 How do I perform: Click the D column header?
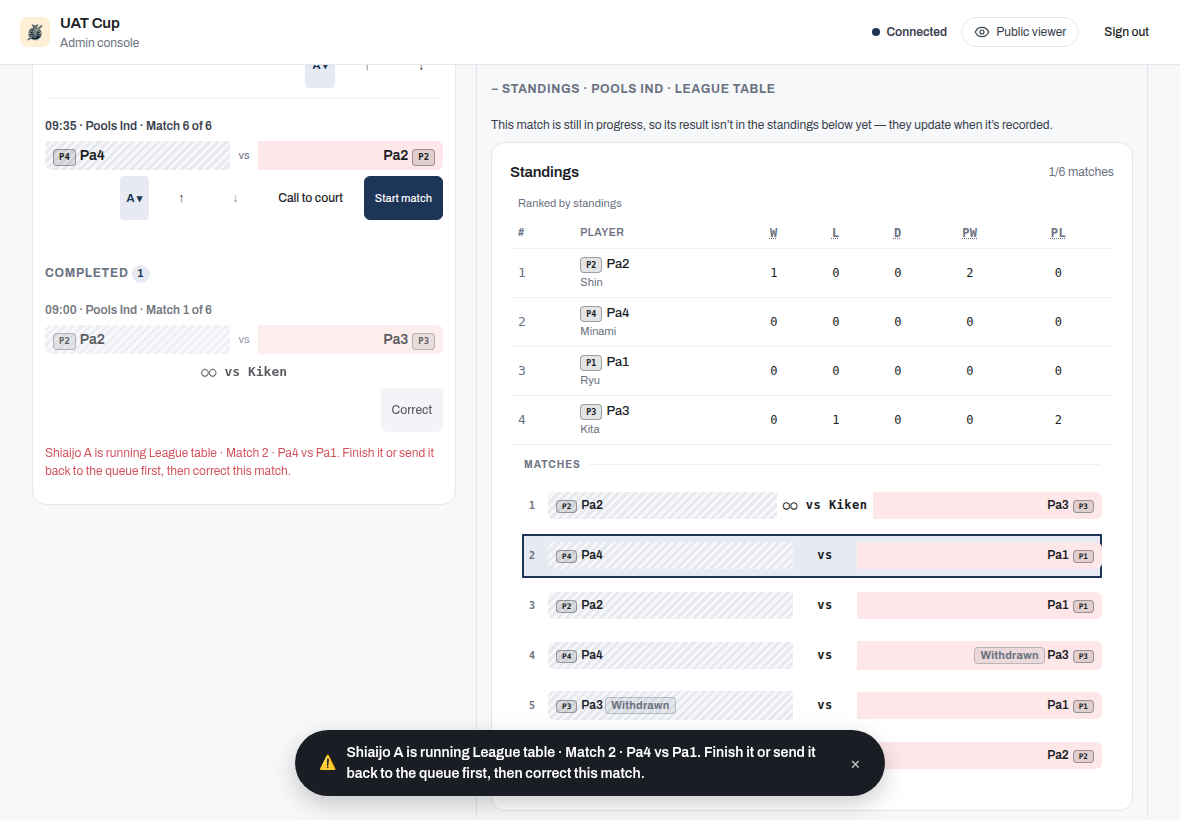pos(897,232)
